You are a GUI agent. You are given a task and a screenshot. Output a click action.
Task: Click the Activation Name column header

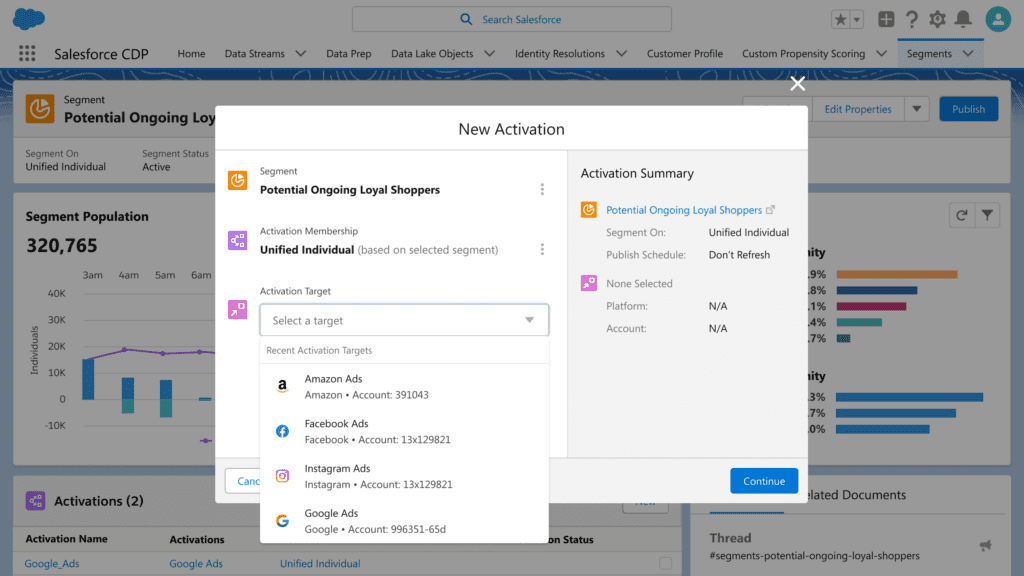[x=67, y=539]
